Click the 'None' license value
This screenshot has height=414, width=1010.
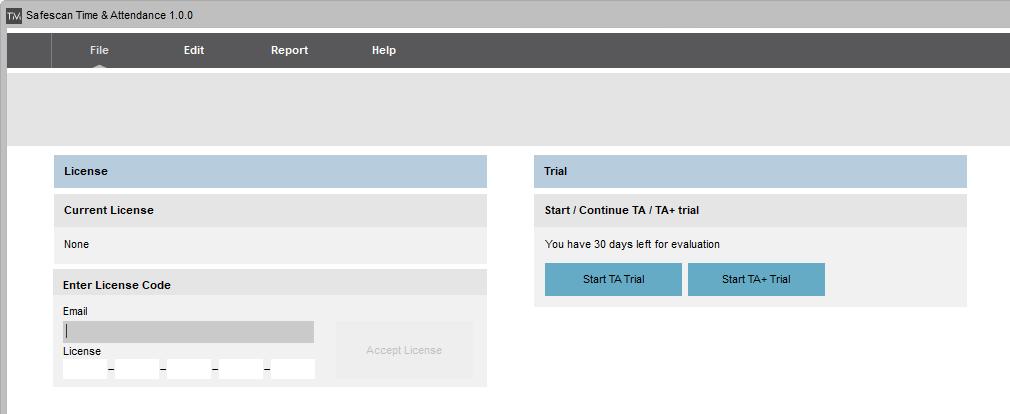pos(77,245)
